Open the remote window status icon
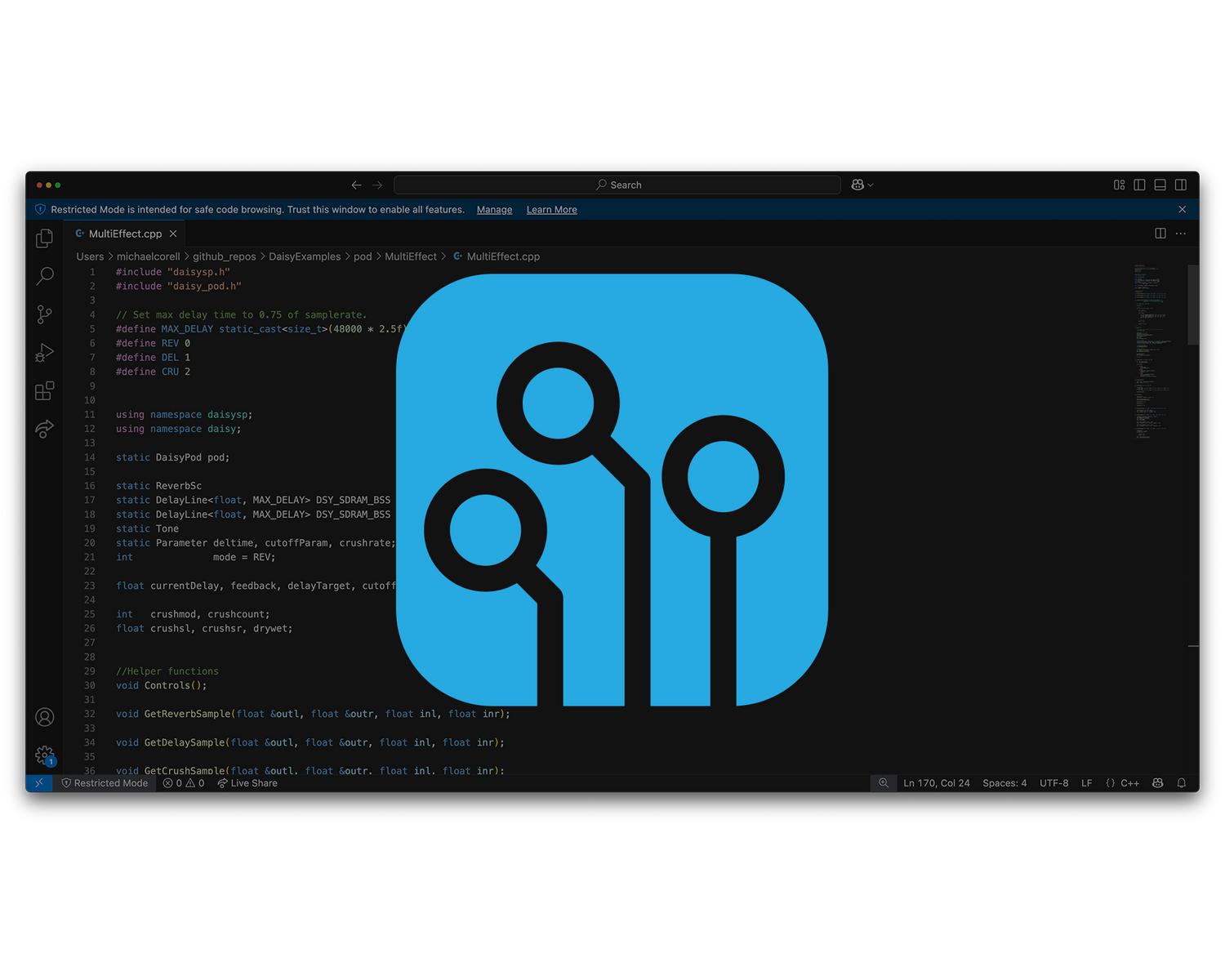The width and height of the screenshot is (1225, 980). click(x=39, y=783)
